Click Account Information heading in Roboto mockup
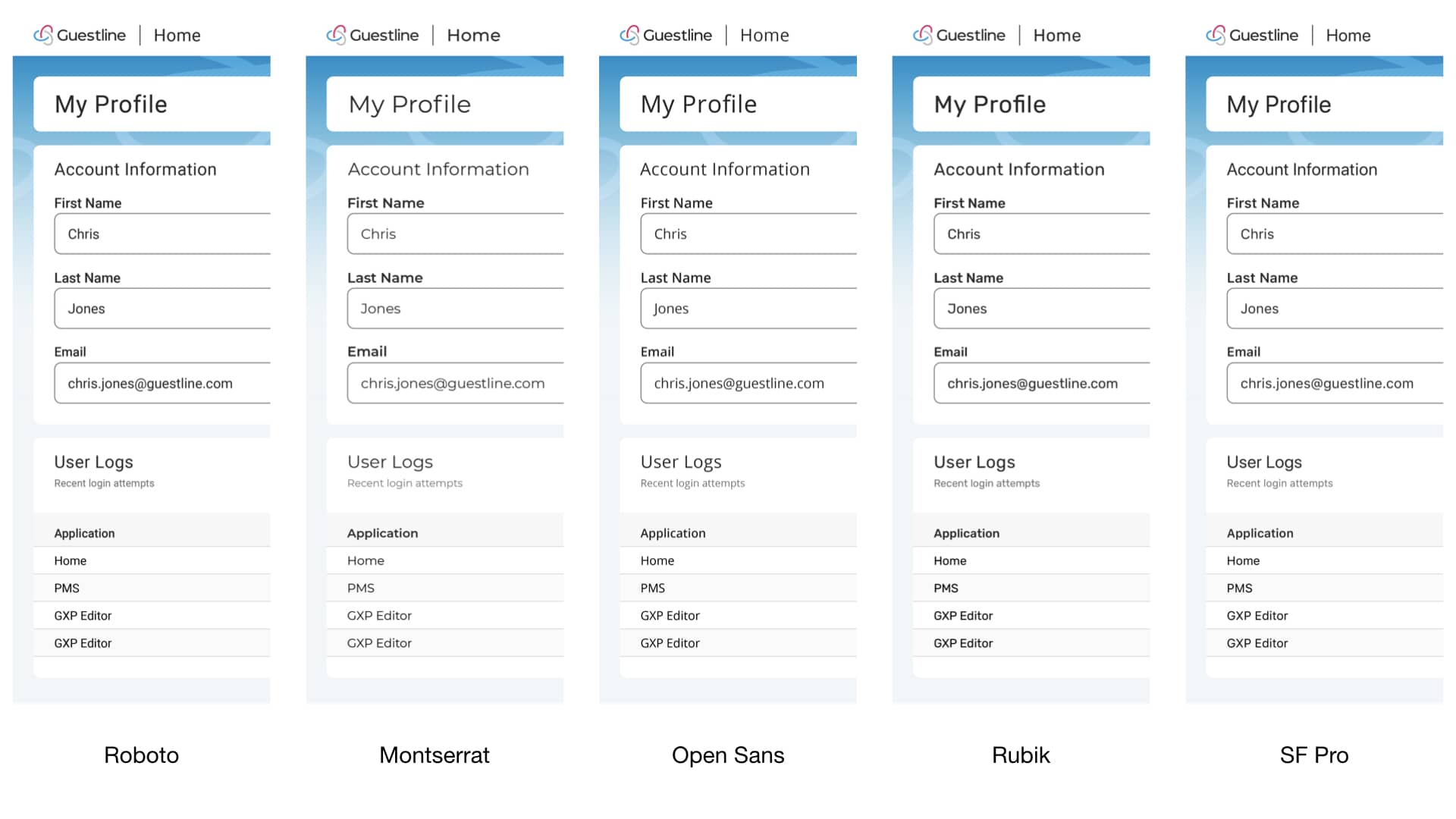Viewport: 1456px width, 819px height. [135, 169]
